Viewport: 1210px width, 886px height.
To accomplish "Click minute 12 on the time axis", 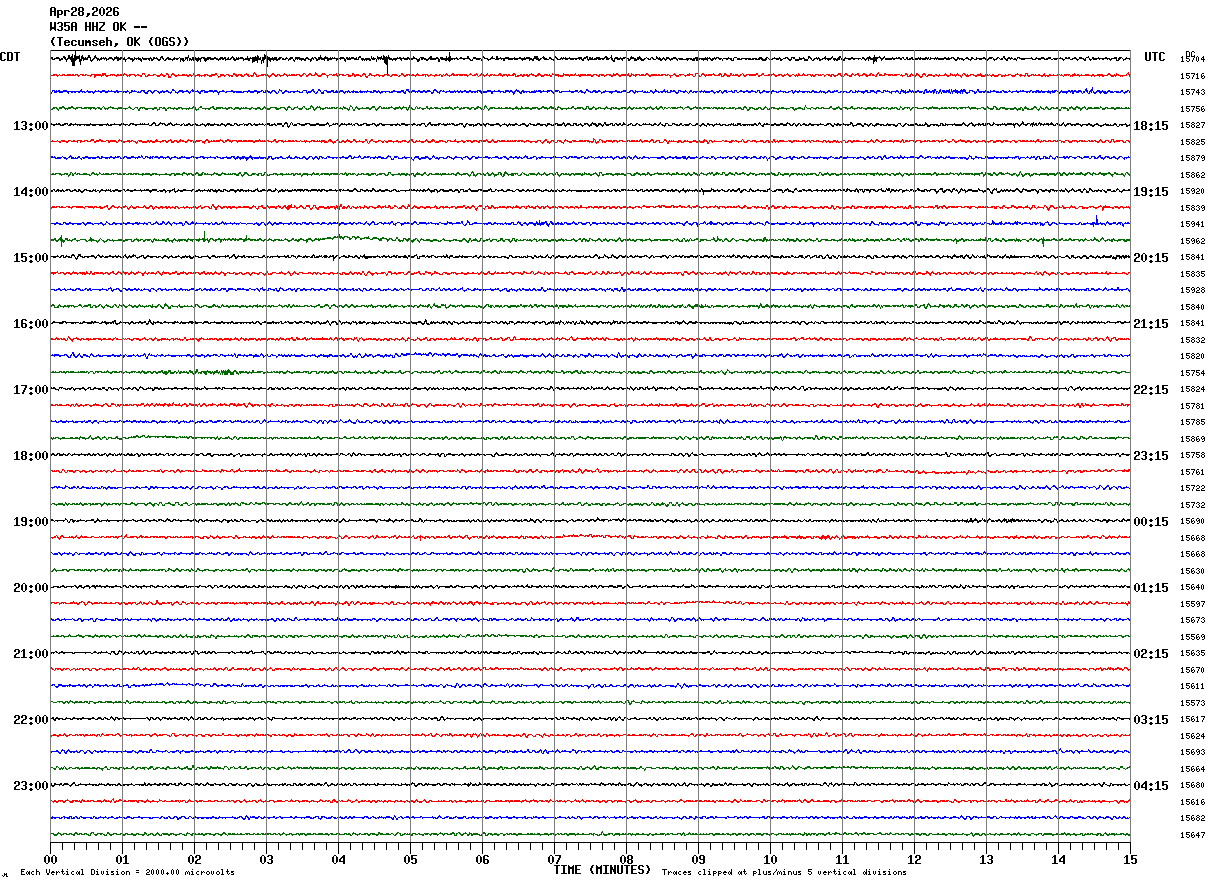I will [x=914, y=859].
